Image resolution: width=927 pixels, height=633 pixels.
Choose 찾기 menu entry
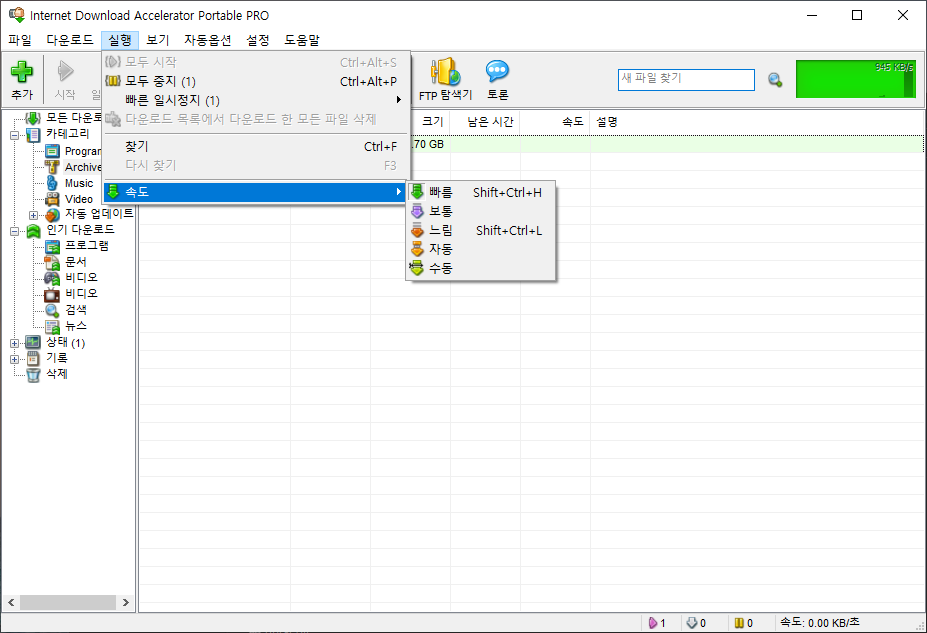[x=255, y=146]
